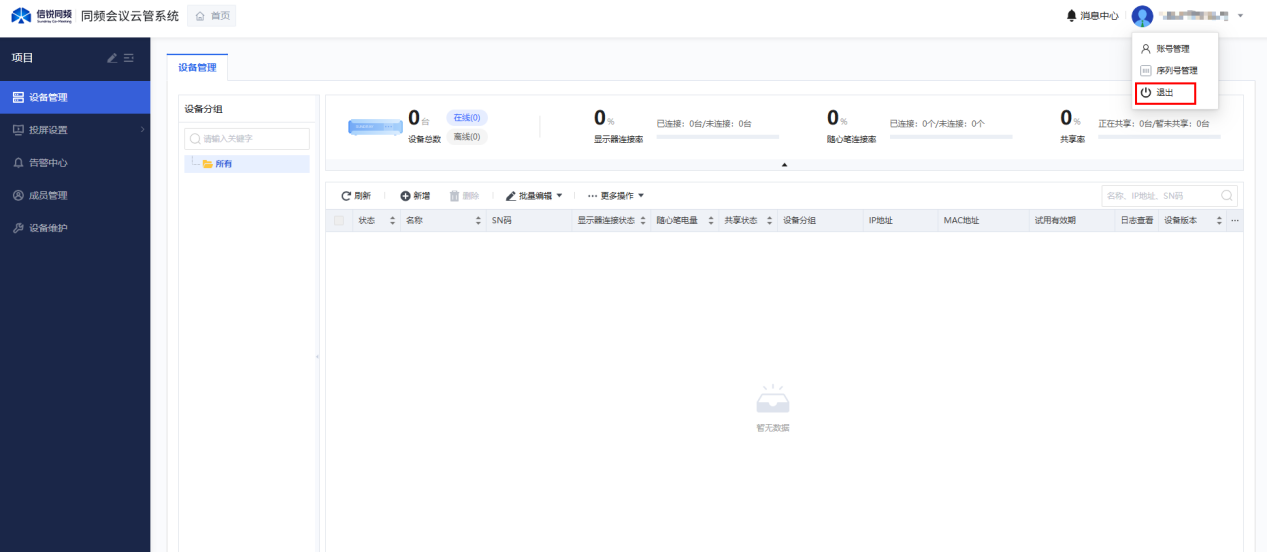Screen dimensions: 1267x552
Task: Toggle the 在线(0) online filter
Action: 466,118
